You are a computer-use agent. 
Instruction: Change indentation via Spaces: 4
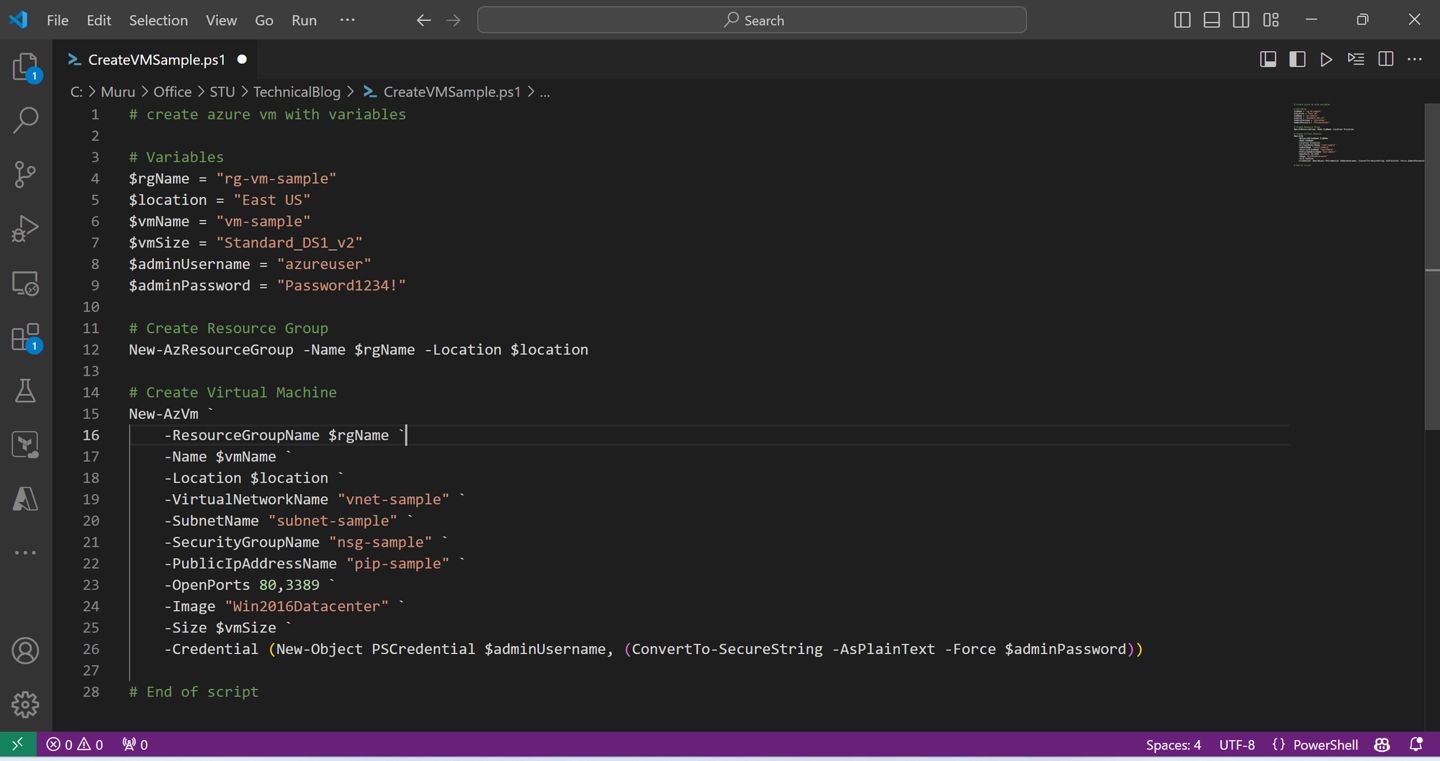pyautogui.click(x=1173, y=745)
